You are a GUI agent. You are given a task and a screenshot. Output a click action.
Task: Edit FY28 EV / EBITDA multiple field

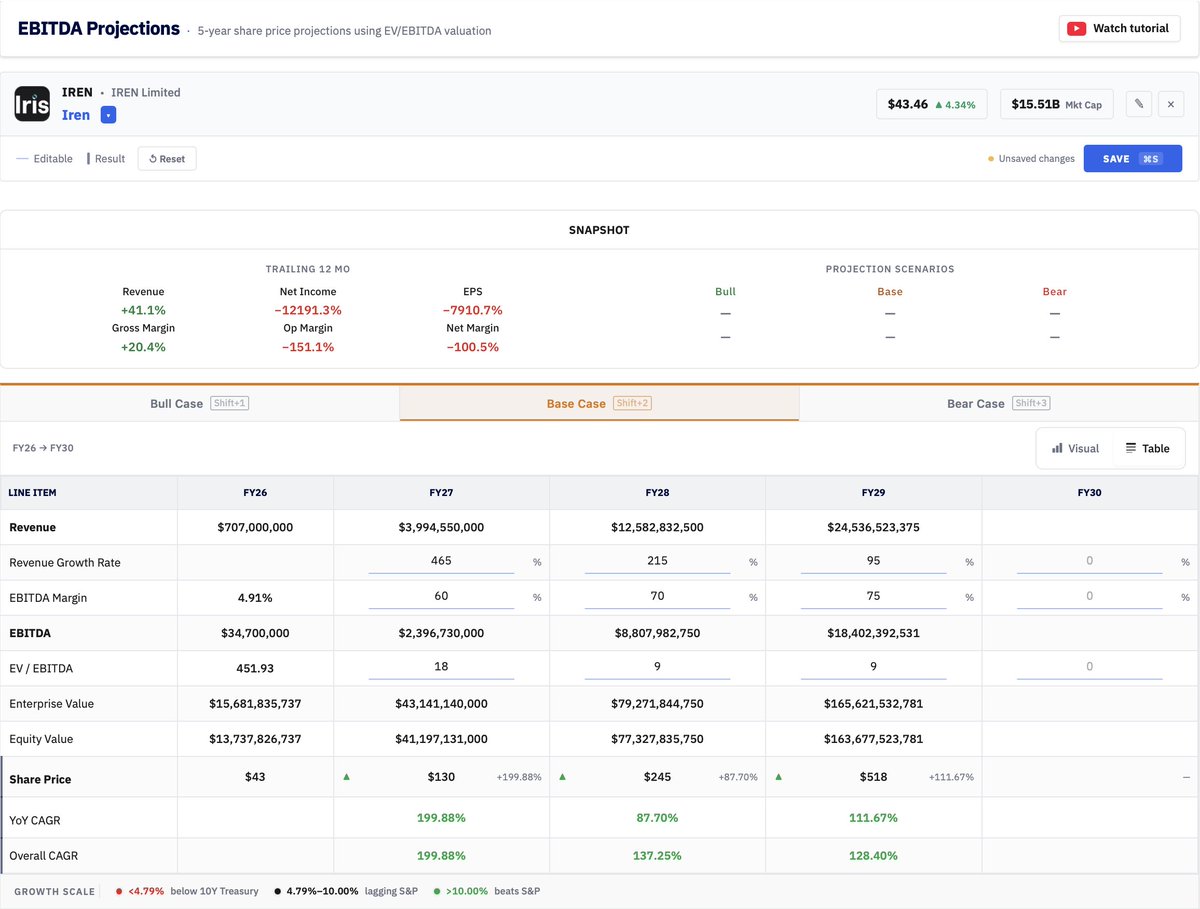[657, 667]
